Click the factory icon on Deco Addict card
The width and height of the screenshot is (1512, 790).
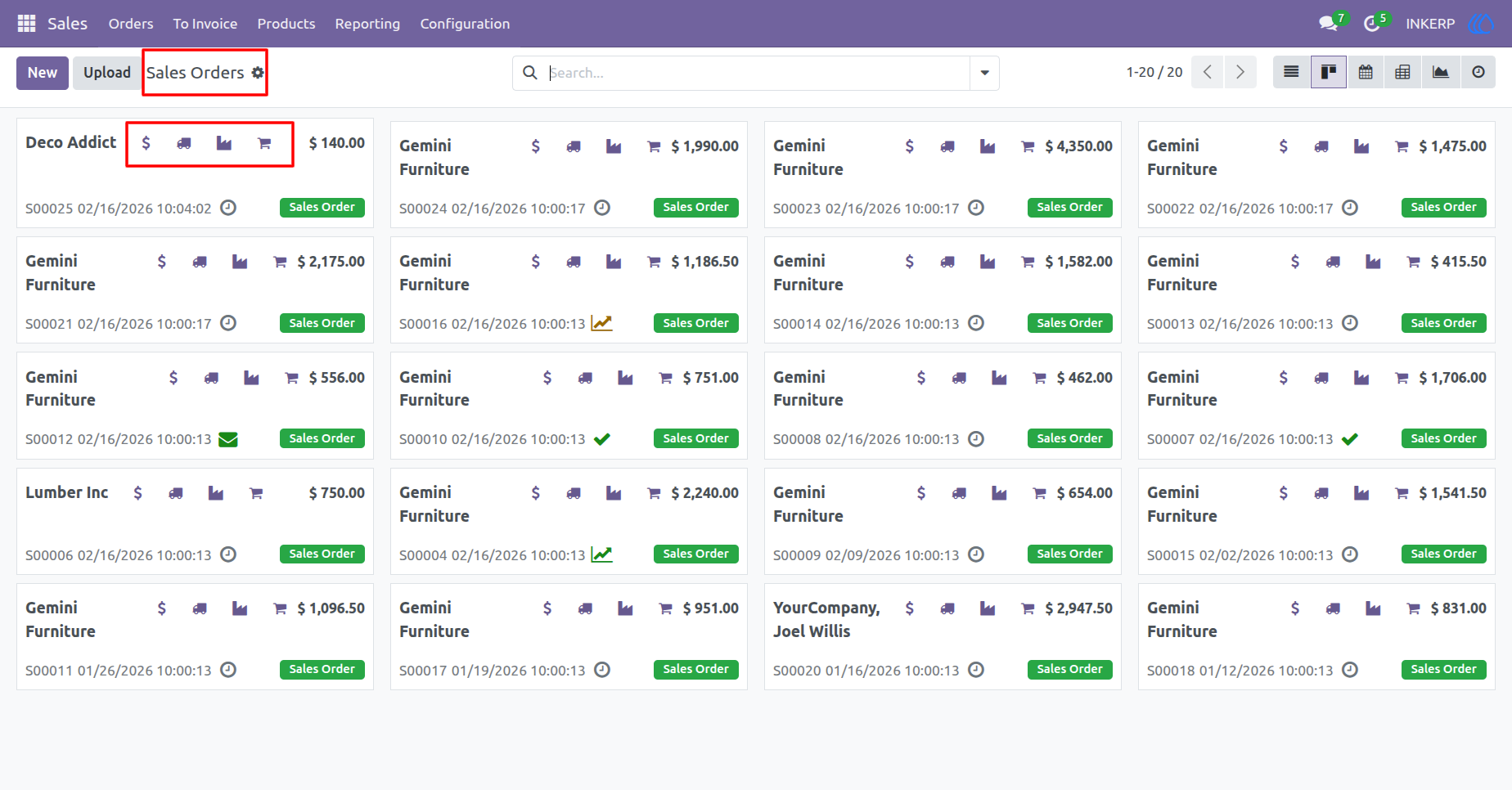click(224, 143)
